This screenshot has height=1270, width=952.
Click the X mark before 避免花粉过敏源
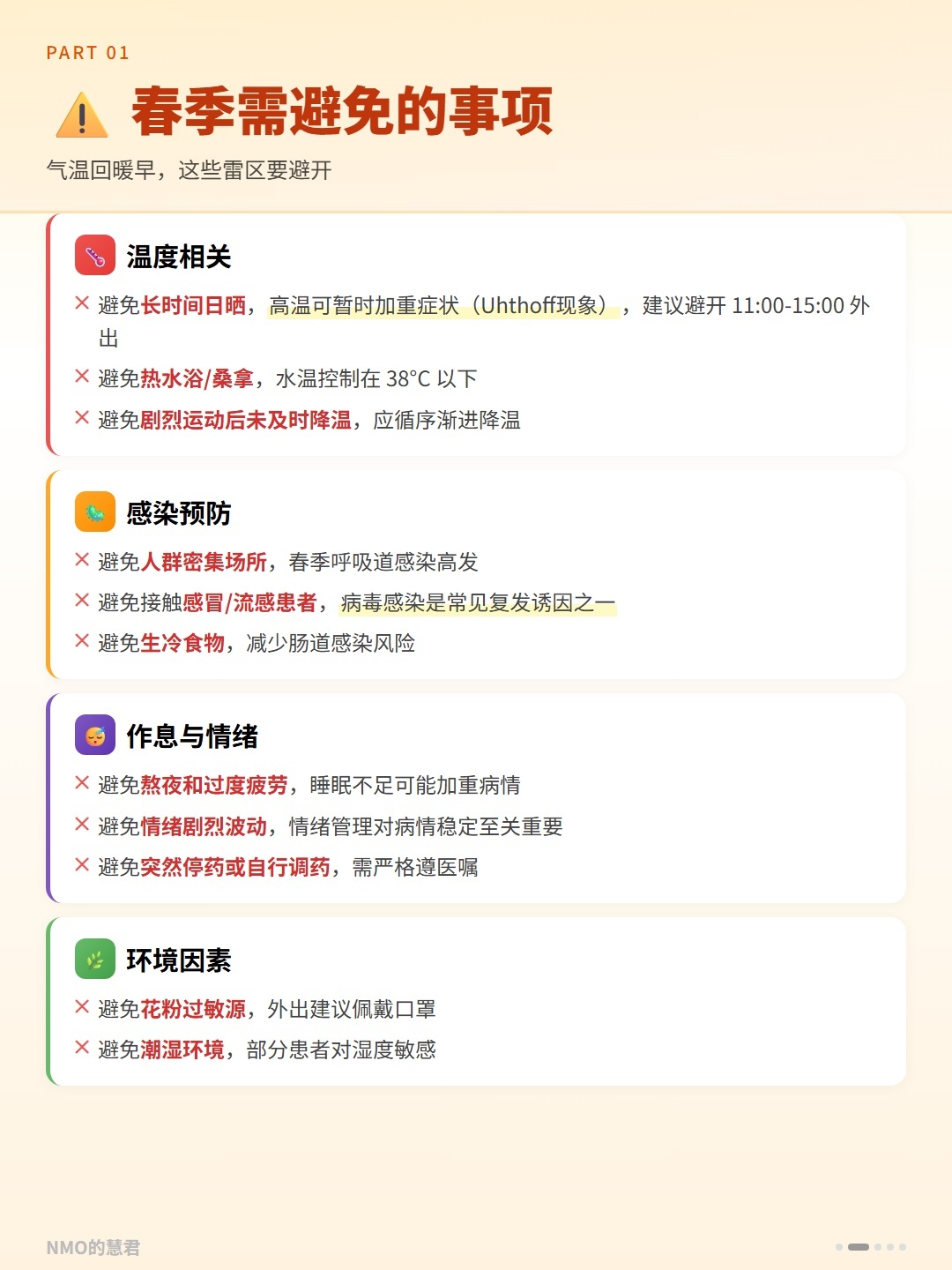point(82,1006)
